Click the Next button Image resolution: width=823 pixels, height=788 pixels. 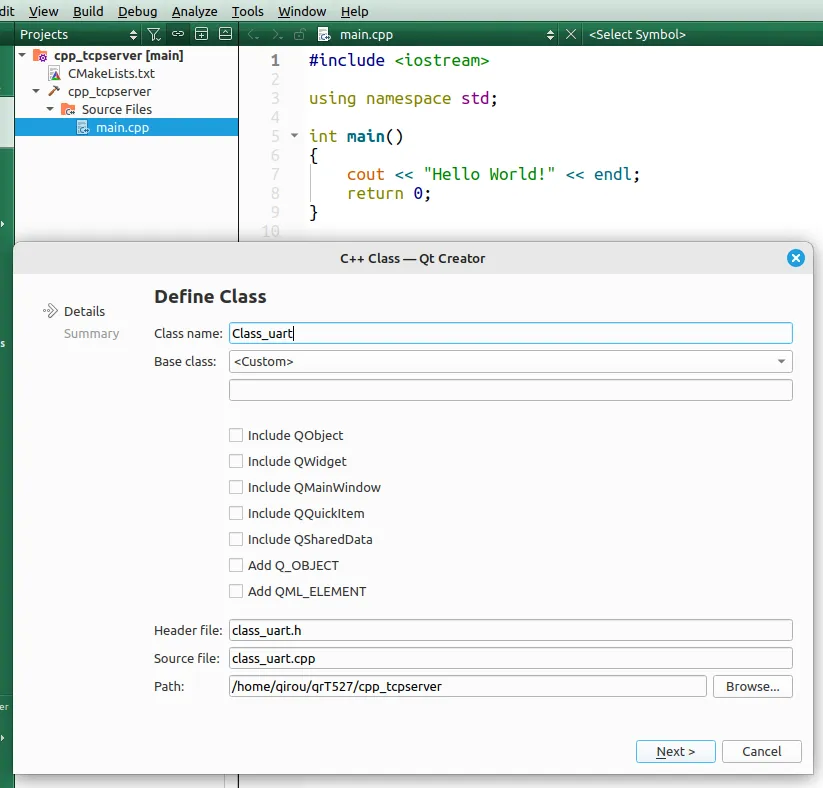(675, 751)
